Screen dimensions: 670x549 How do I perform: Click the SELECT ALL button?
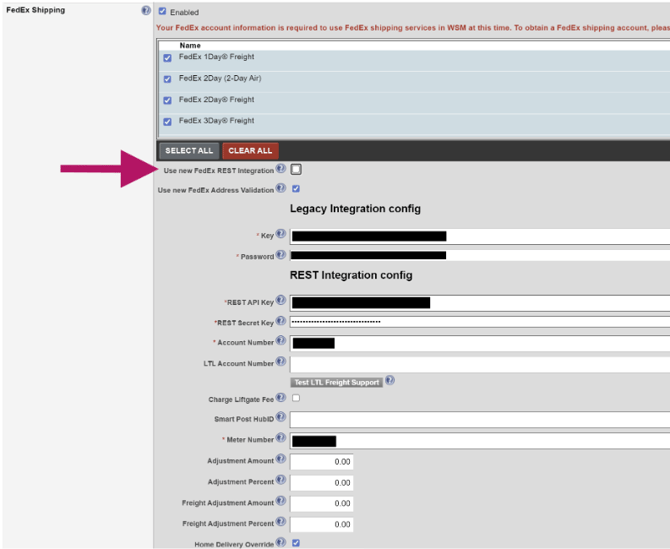189,151
